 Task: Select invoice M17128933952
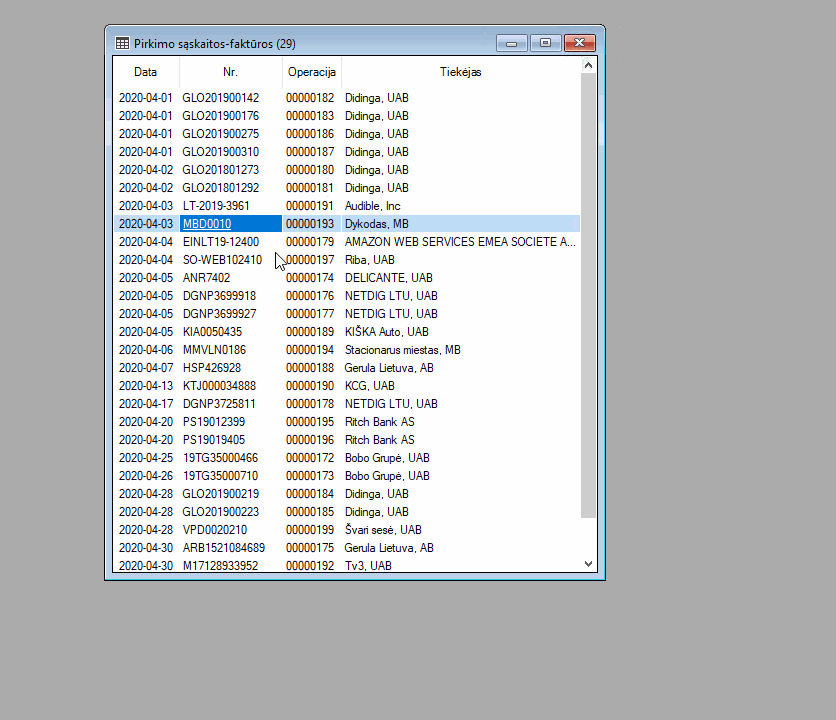(220, 566)
